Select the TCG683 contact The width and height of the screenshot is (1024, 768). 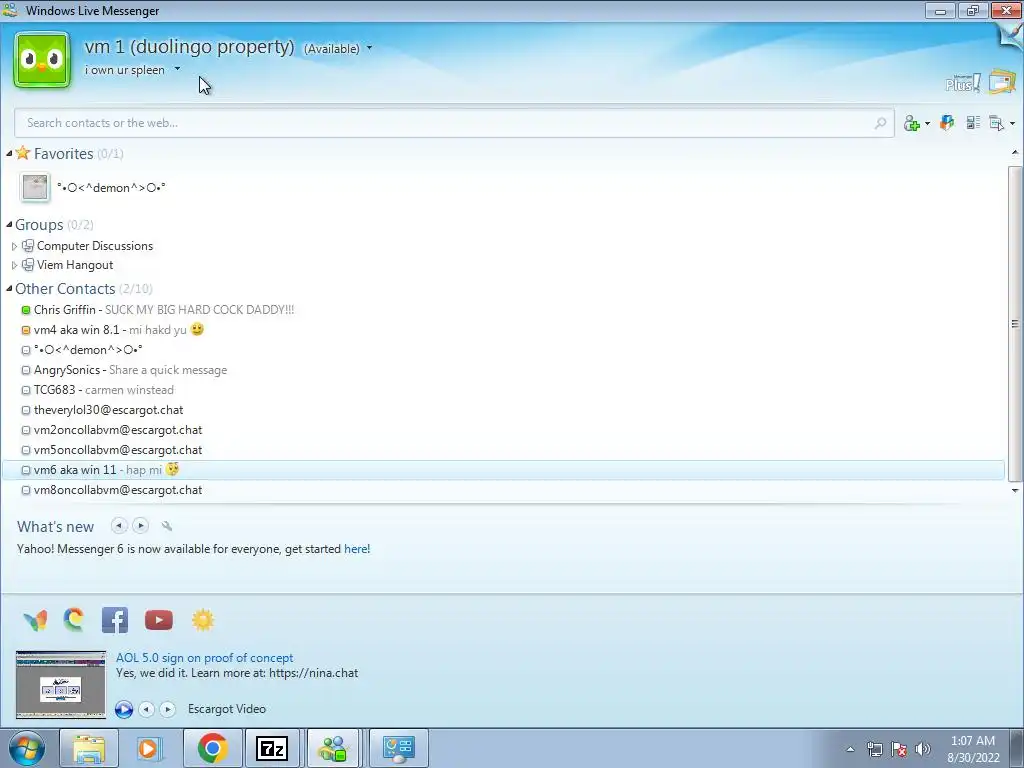tap(503, 390)
